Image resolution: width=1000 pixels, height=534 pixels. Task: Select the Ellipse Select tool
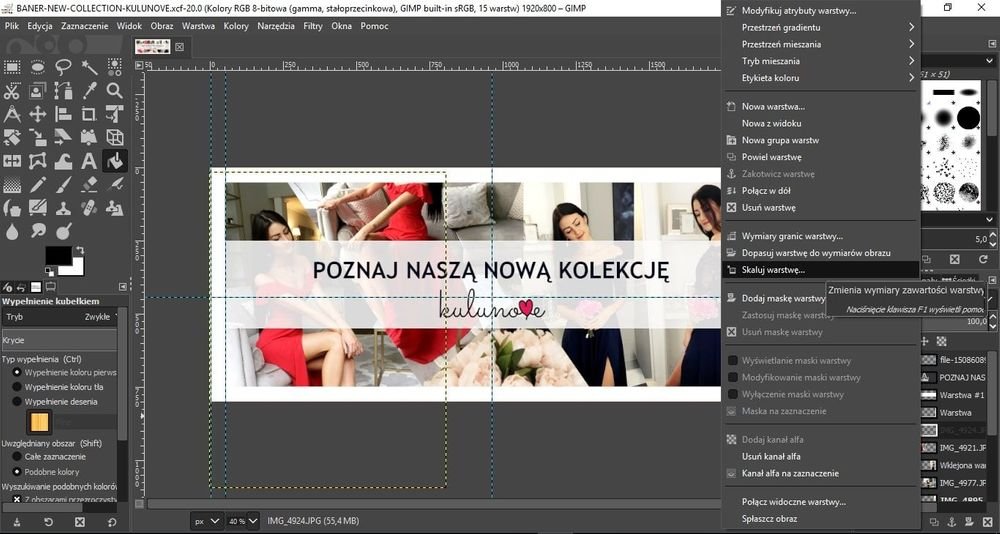(x=38, y=67)
